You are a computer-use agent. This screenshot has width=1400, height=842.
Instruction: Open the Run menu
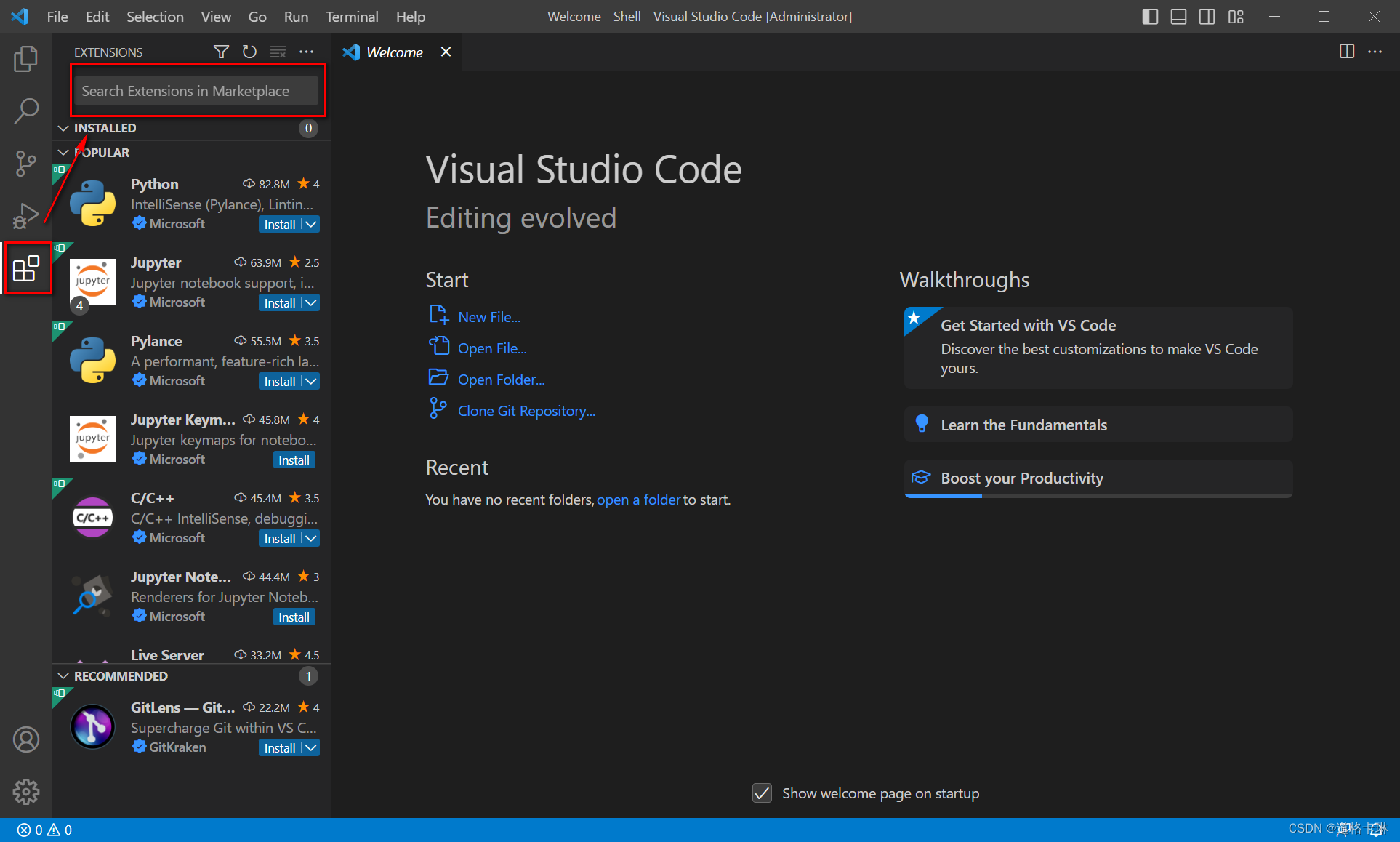296,17
